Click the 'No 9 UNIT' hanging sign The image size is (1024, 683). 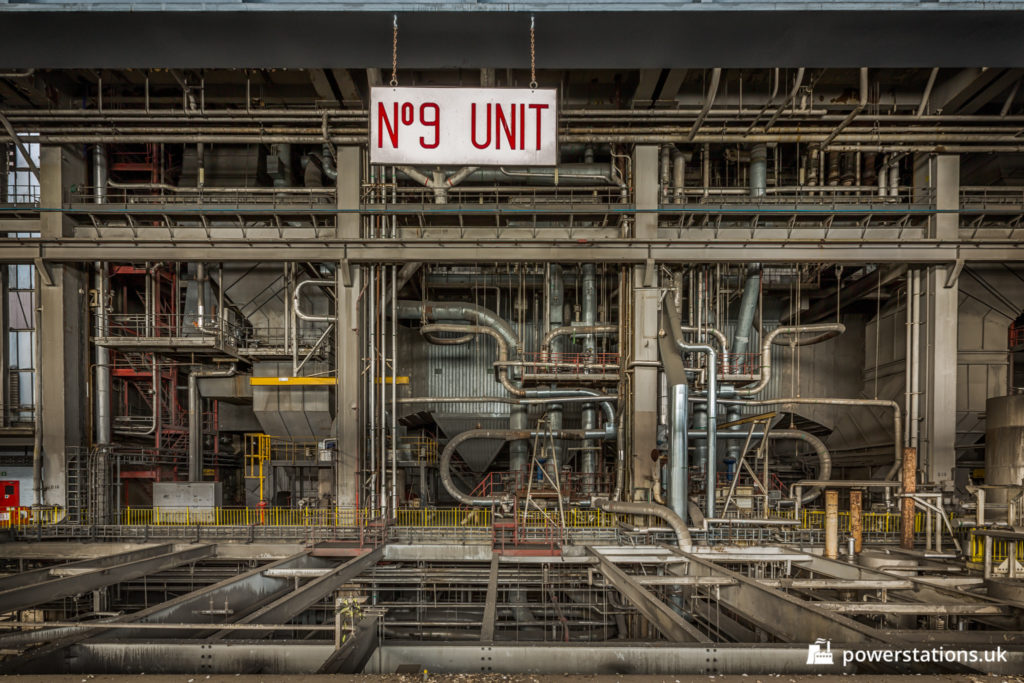[463, 126]
